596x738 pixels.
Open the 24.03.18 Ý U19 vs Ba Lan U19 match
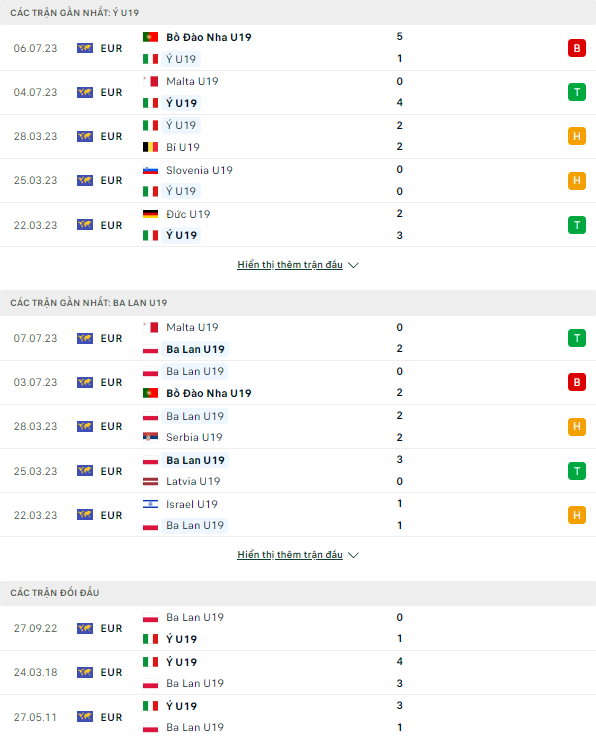pyautogui.click(x=298, y=673)
